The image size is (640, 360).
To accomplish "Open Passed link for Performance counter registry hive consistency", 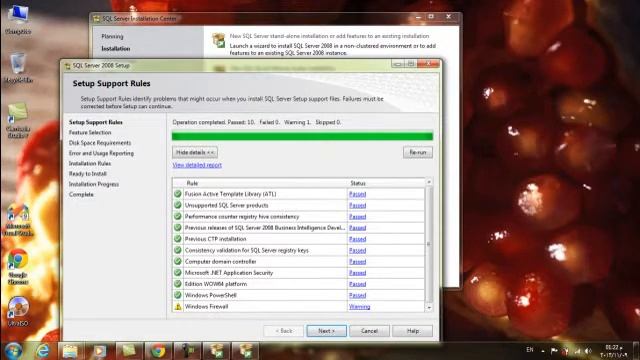I will coord(358,216).
